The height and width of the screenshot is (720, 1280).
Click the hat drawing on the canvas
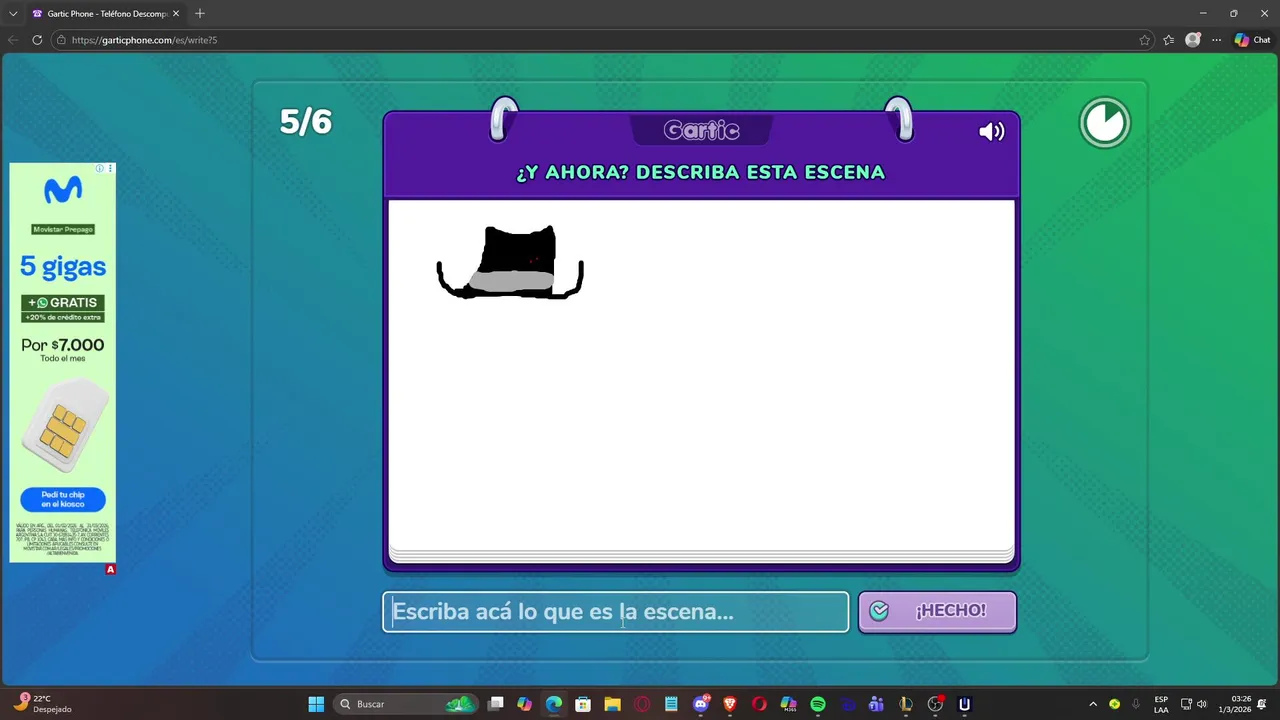(x=510, y=262)
